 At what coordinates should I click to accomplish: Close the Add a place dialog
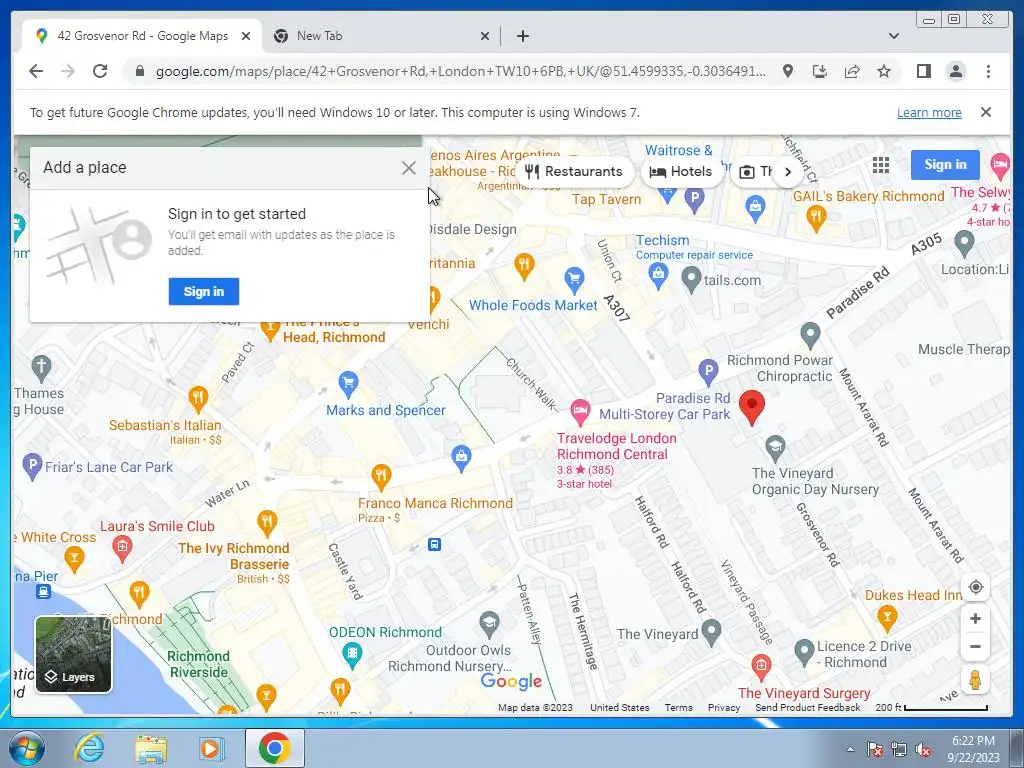pyautogui.click(x=409, y=168)
